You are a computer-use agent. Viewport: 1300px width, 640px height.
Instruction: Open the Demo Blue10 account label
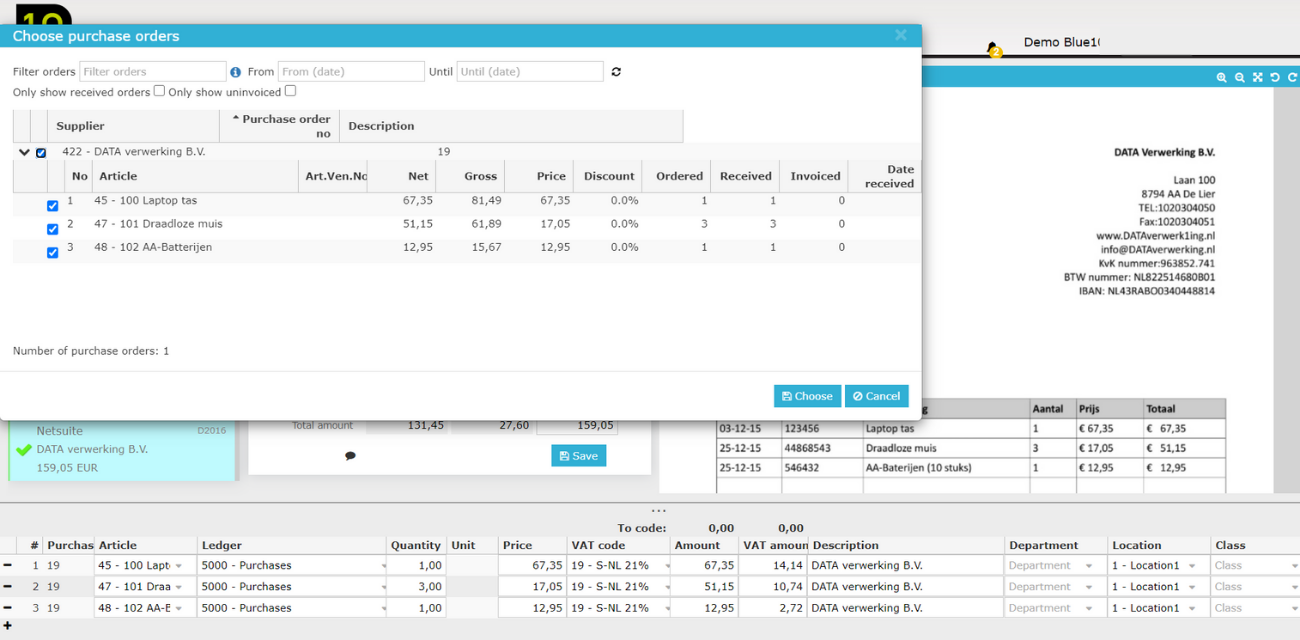tap(1061, 42)
